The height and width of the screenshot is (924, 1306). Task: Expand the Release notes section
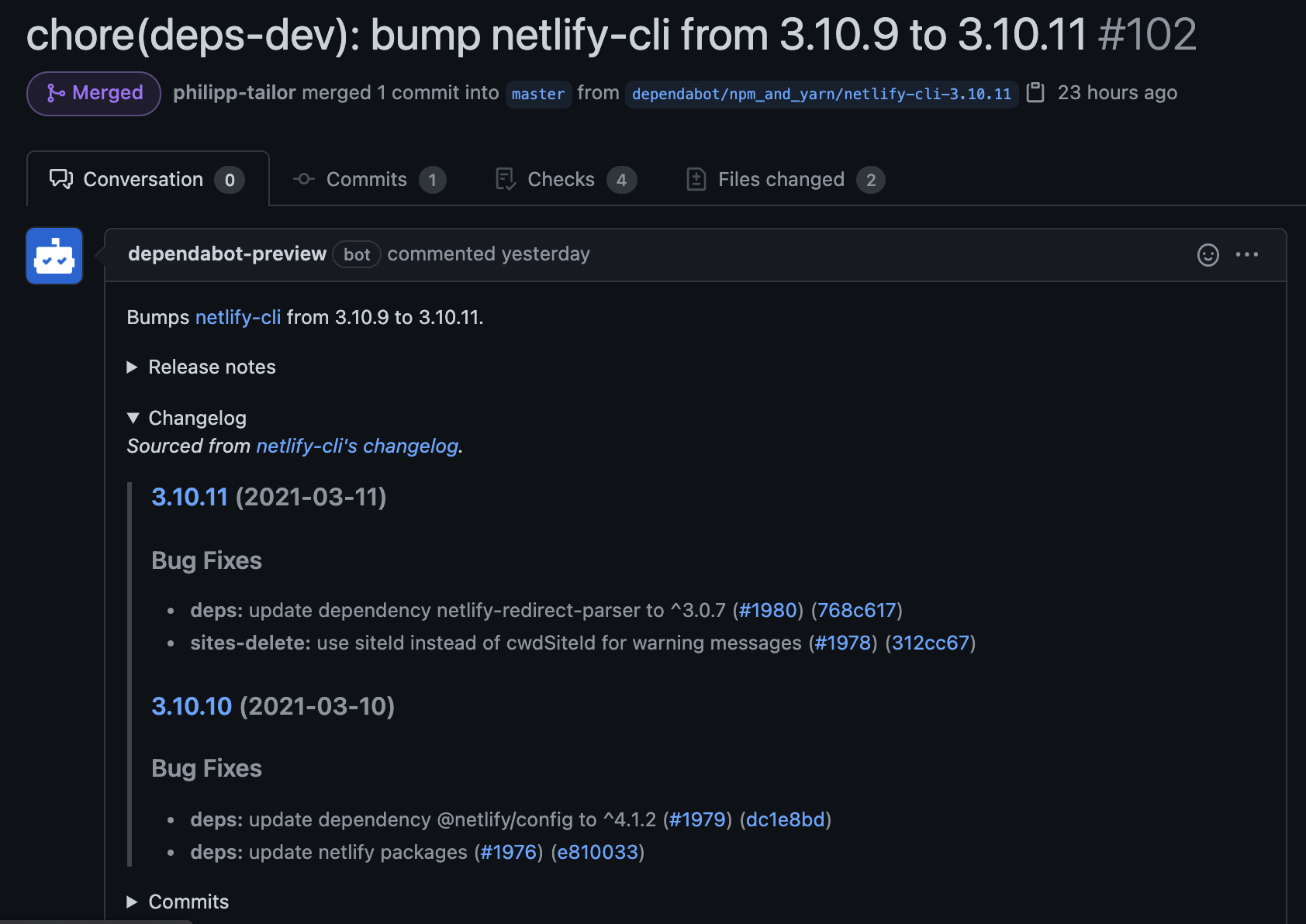[202, 367]
